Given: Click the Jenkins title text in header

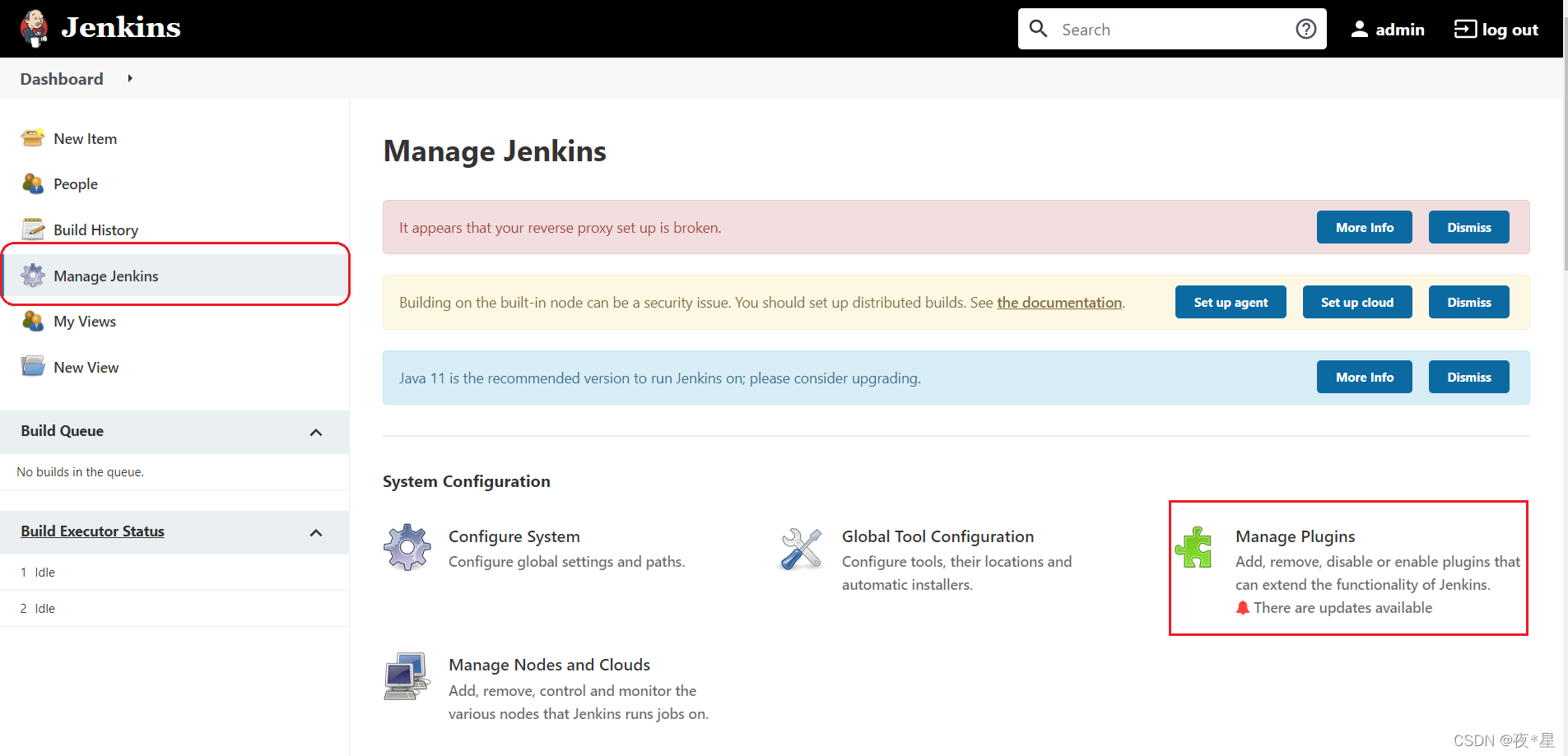Looking at the screenshot, I should click(x=121, y=27).
